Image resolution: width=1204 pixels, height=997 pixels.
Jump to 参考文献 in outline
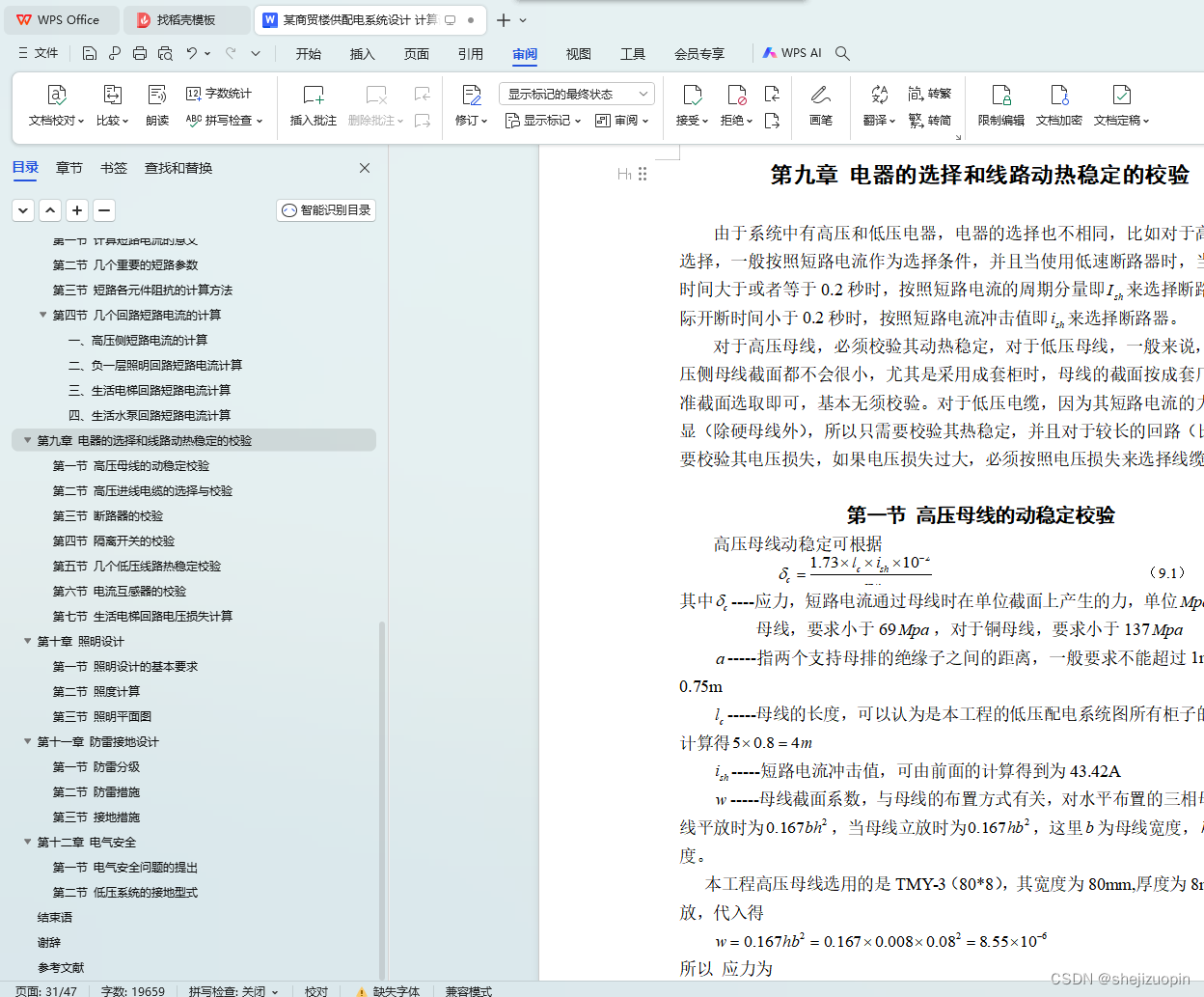[x=61, y=967]
